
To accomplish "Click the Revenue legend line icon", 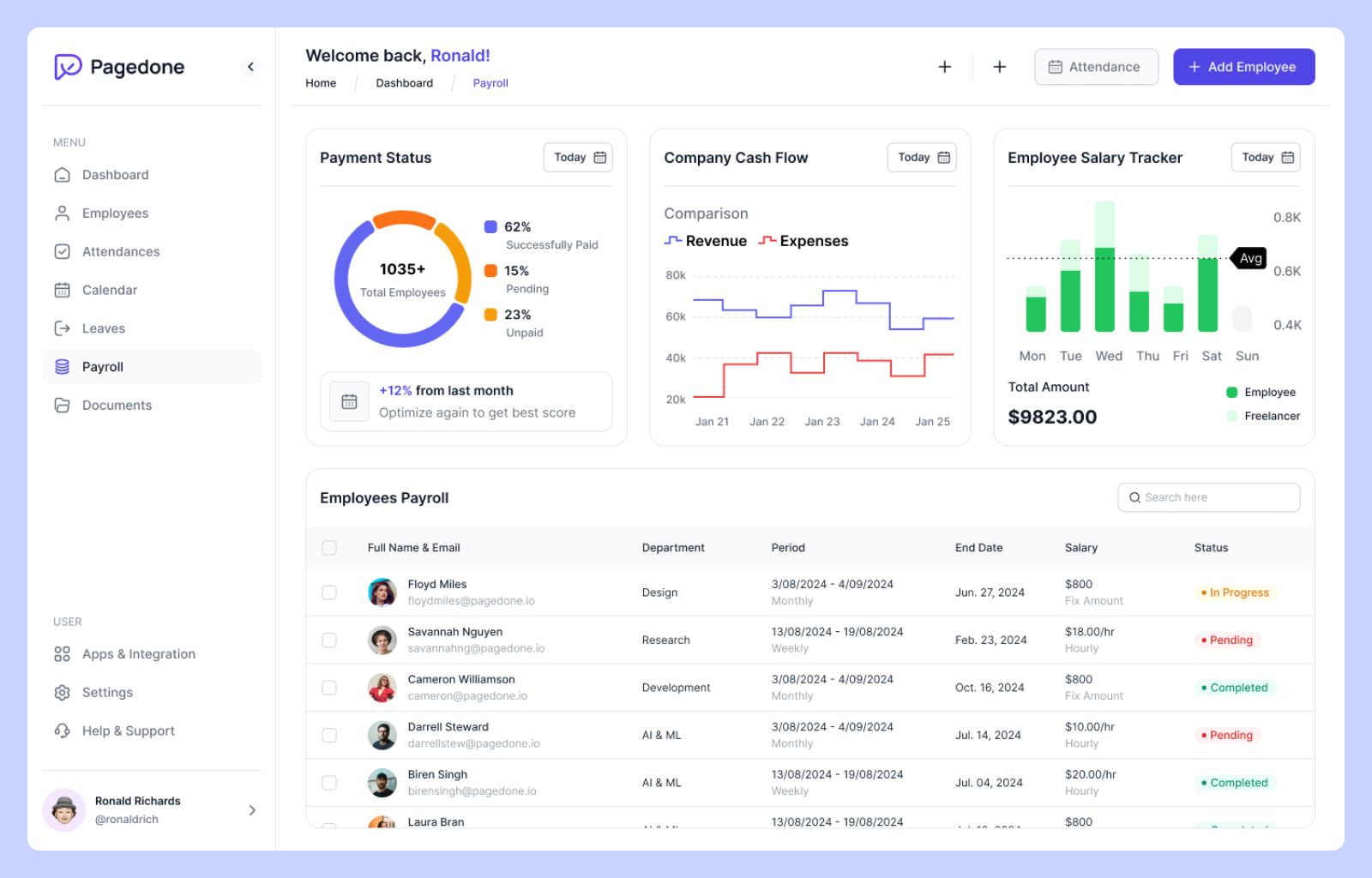I will point(673,241).
